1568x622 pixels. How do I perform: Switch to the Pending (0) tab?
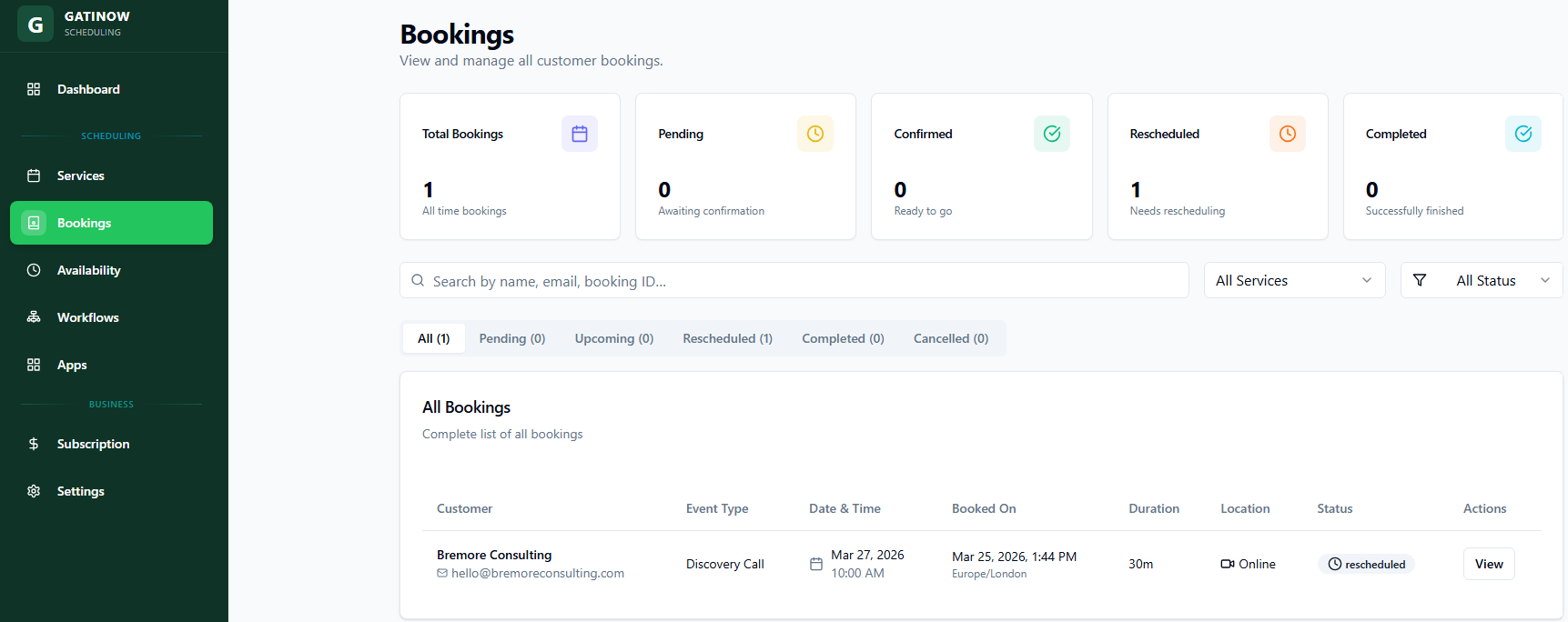[x=512, y=338]
